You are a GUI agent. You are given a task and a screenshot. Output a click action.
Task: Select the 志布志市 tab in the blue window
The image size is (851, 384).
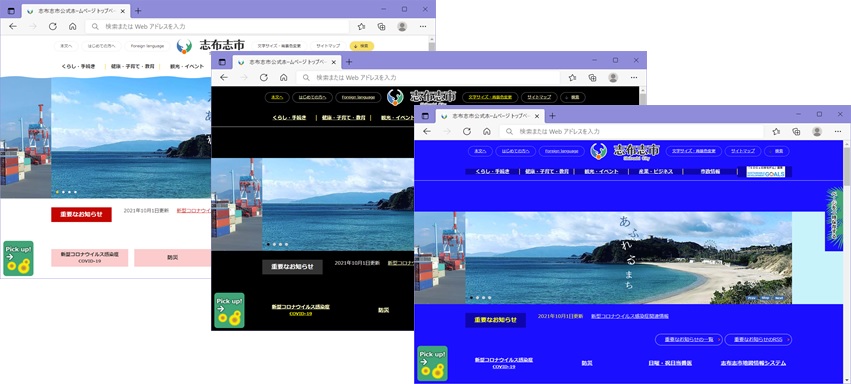(490, 116)
